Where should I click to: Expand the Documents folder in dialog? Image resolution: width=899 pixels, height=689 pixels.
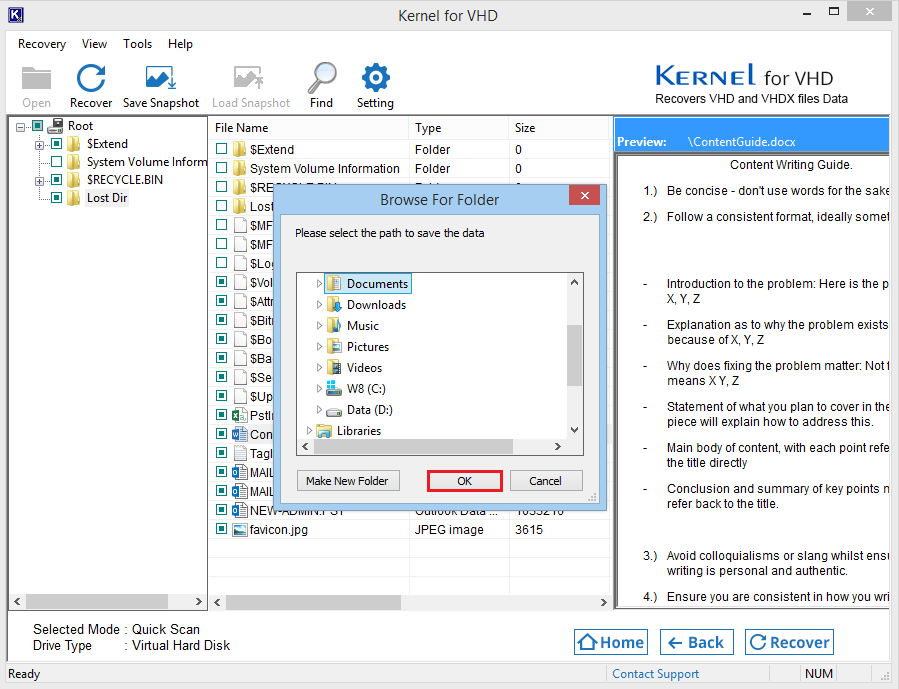(319, 284)
